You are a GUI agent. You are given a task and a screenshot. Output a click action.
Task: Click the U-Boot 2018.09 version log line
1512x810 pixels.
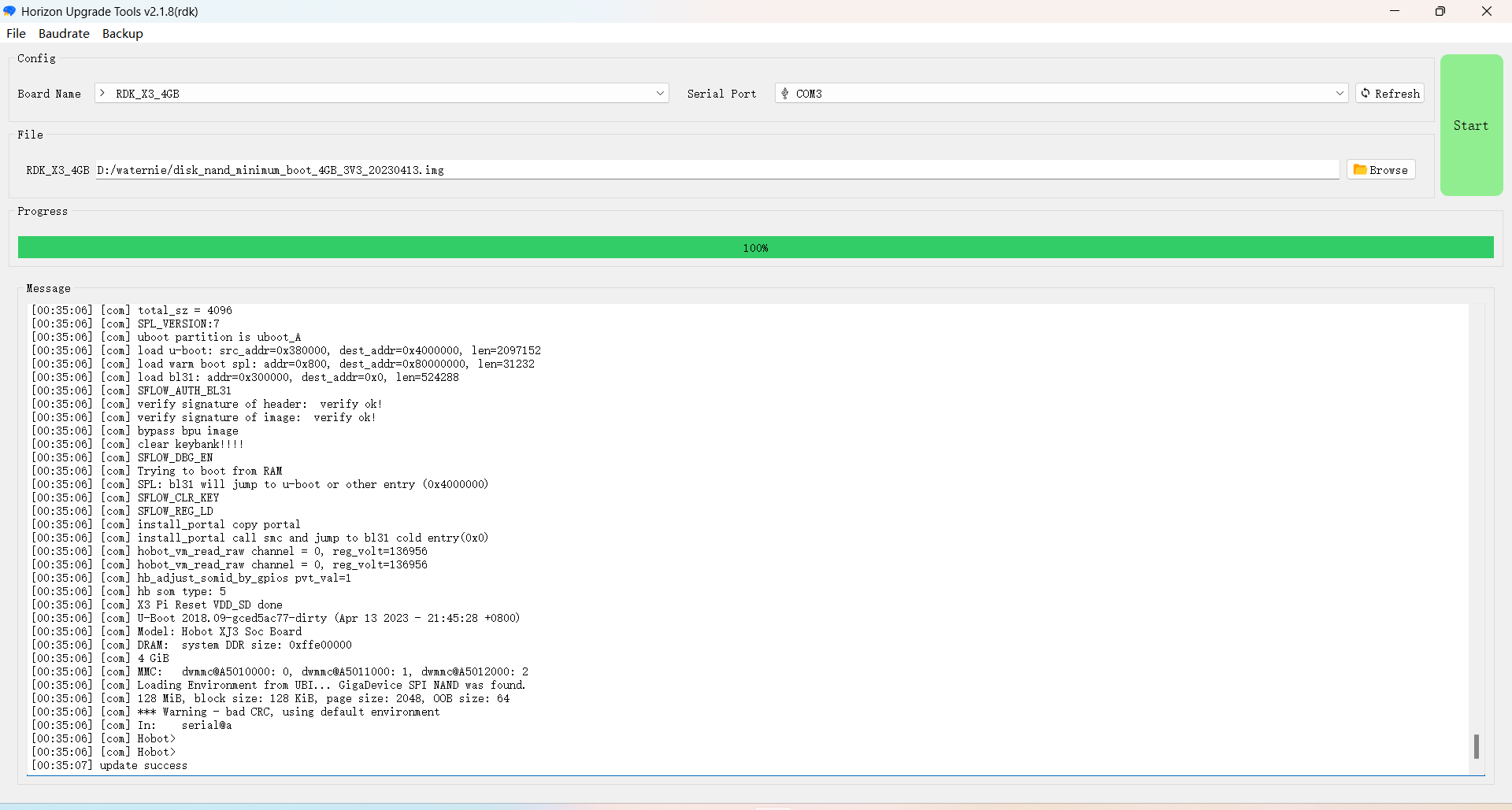[276, 618]
